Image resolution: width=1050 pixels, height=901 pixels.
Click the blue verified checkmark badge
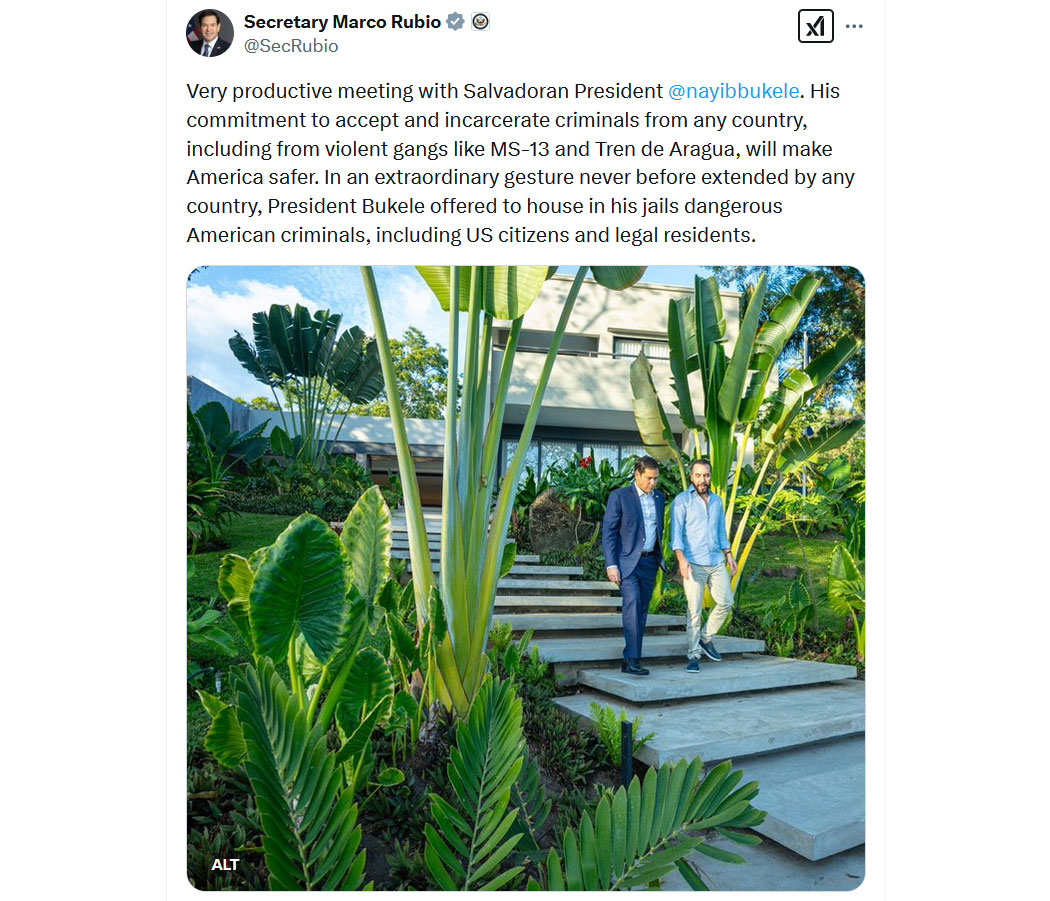click(455, 22)
